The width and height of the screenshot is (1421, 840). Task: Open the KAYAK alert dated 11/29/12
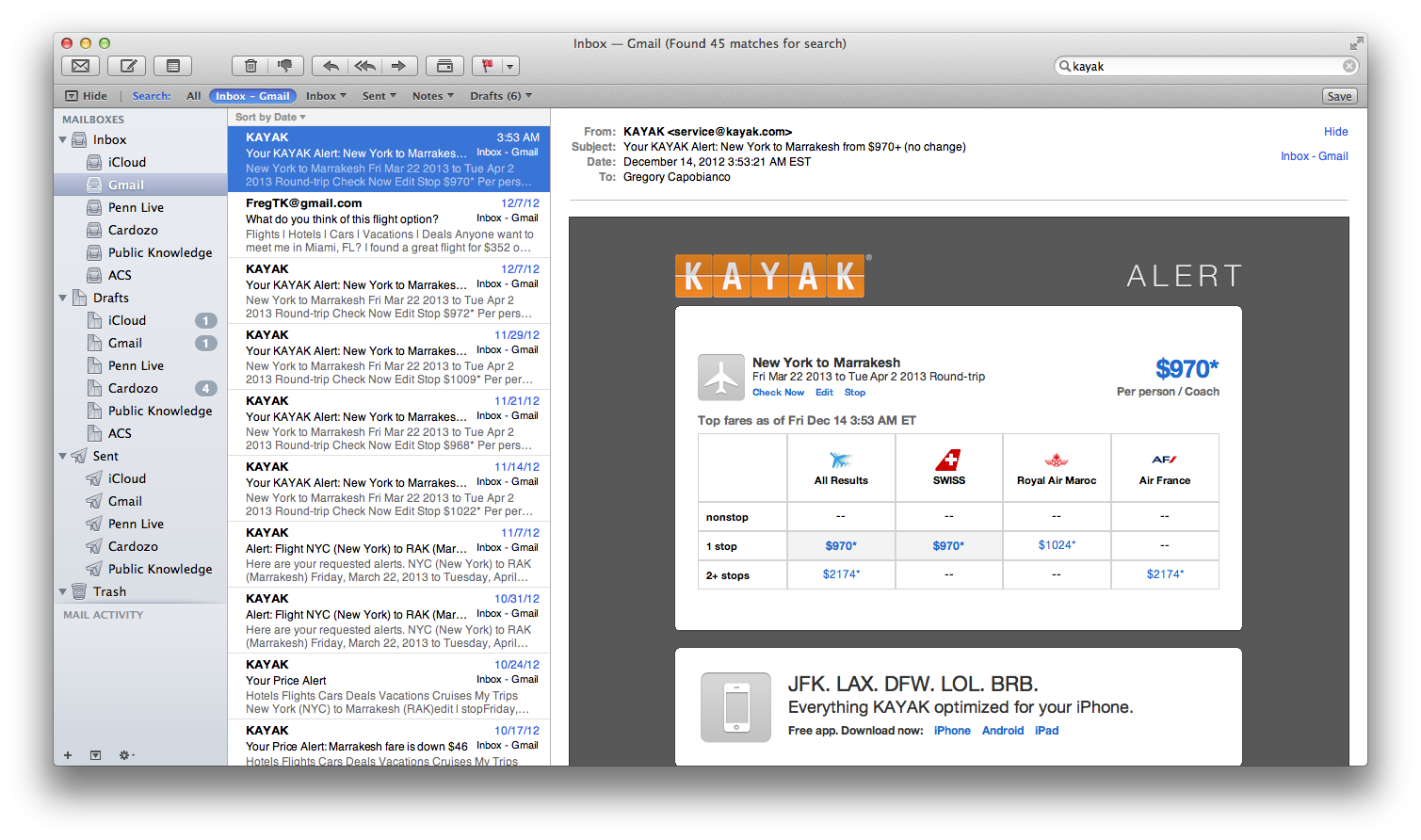click(x=389, y=357)
